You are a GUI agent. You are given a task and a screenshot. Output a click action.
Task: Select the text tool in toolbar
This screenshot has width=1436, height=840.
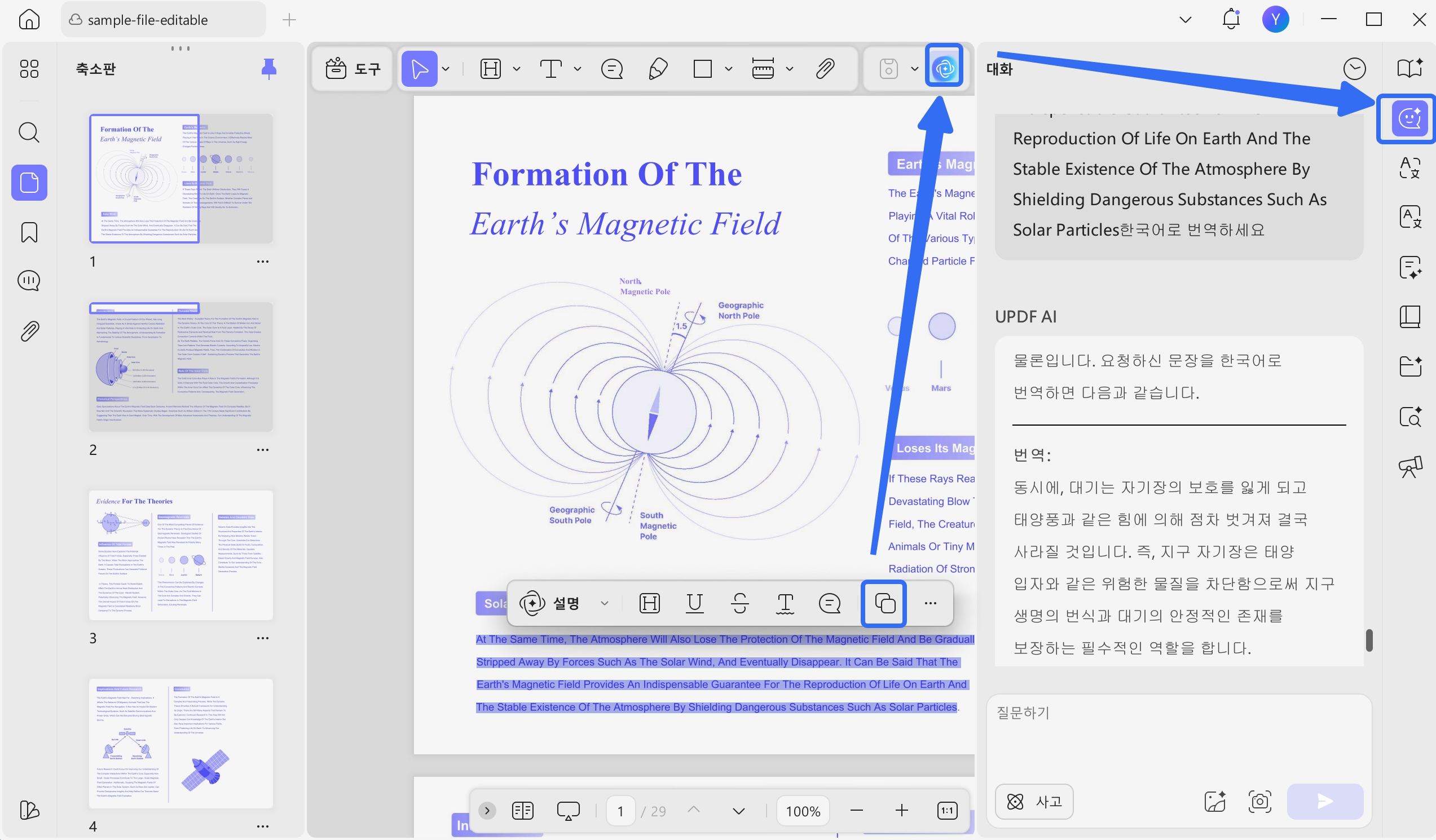pos(550,69)
